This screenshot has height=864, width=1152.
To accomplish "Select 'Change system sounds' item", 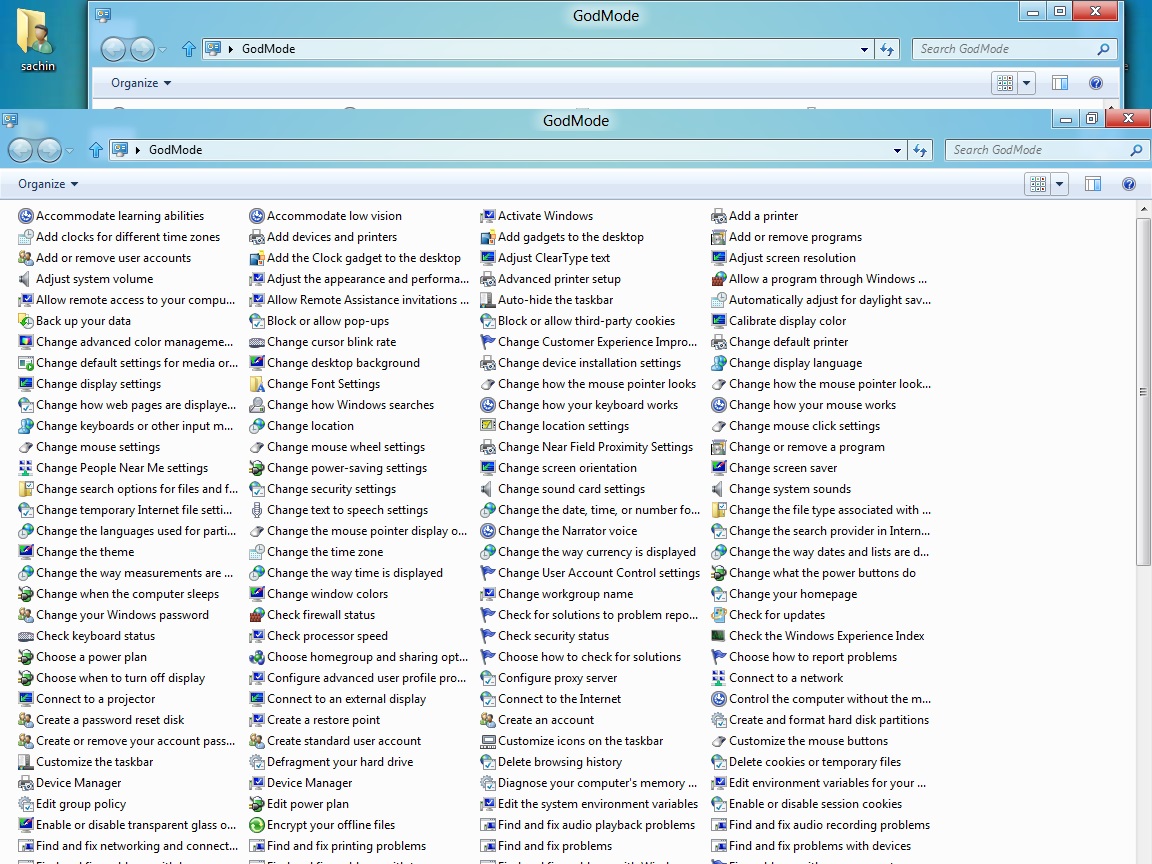I will coord(790,489).
